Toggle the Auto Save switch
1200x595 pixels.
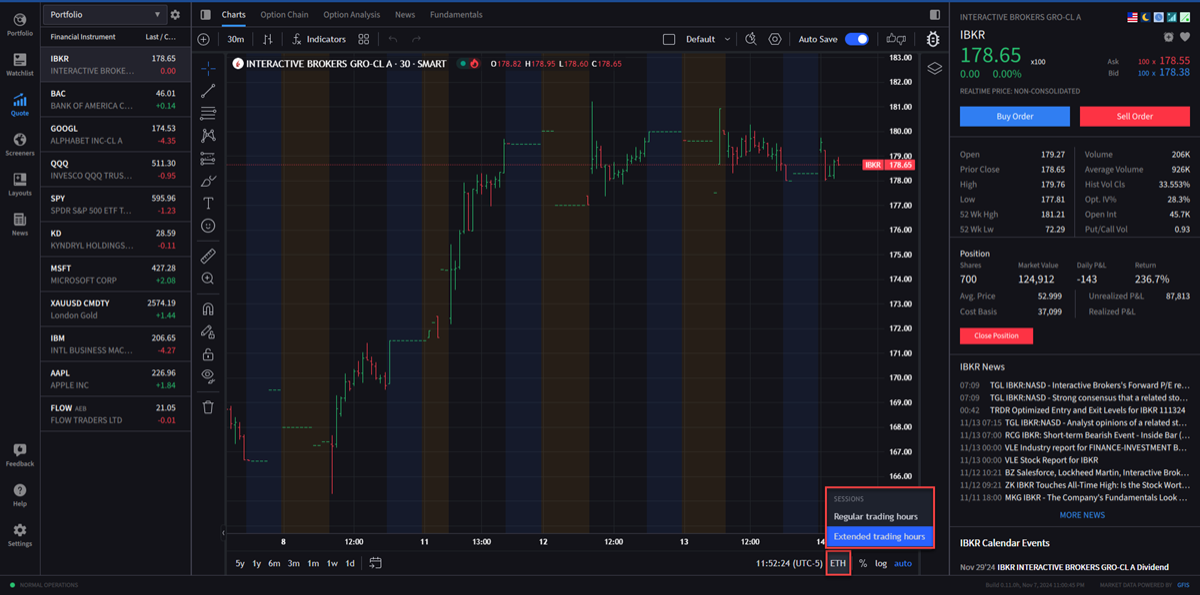coord(857,39)
